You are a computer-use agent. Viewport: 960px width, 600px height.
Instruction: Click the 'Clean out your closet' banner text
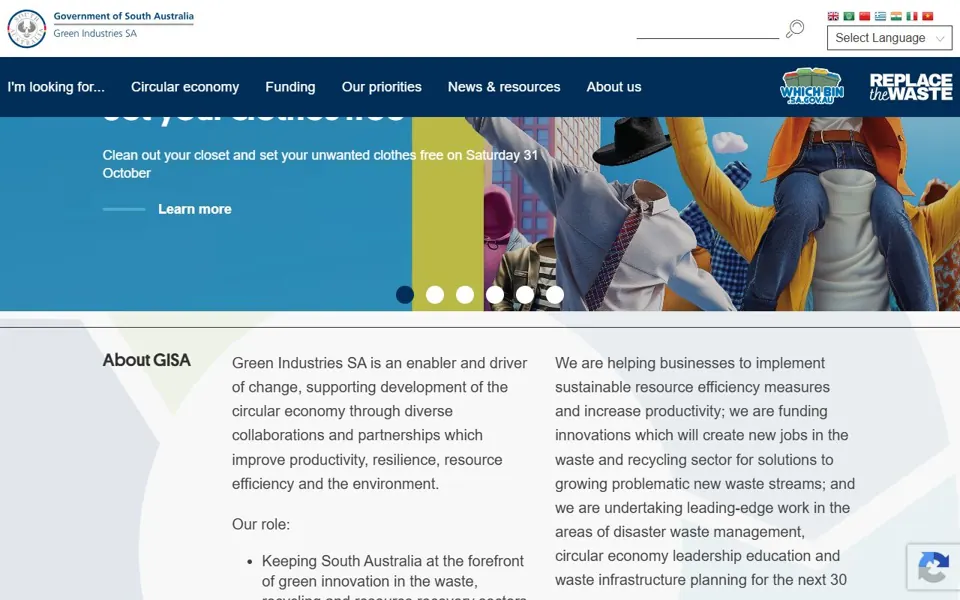click(x=320, y=164)
